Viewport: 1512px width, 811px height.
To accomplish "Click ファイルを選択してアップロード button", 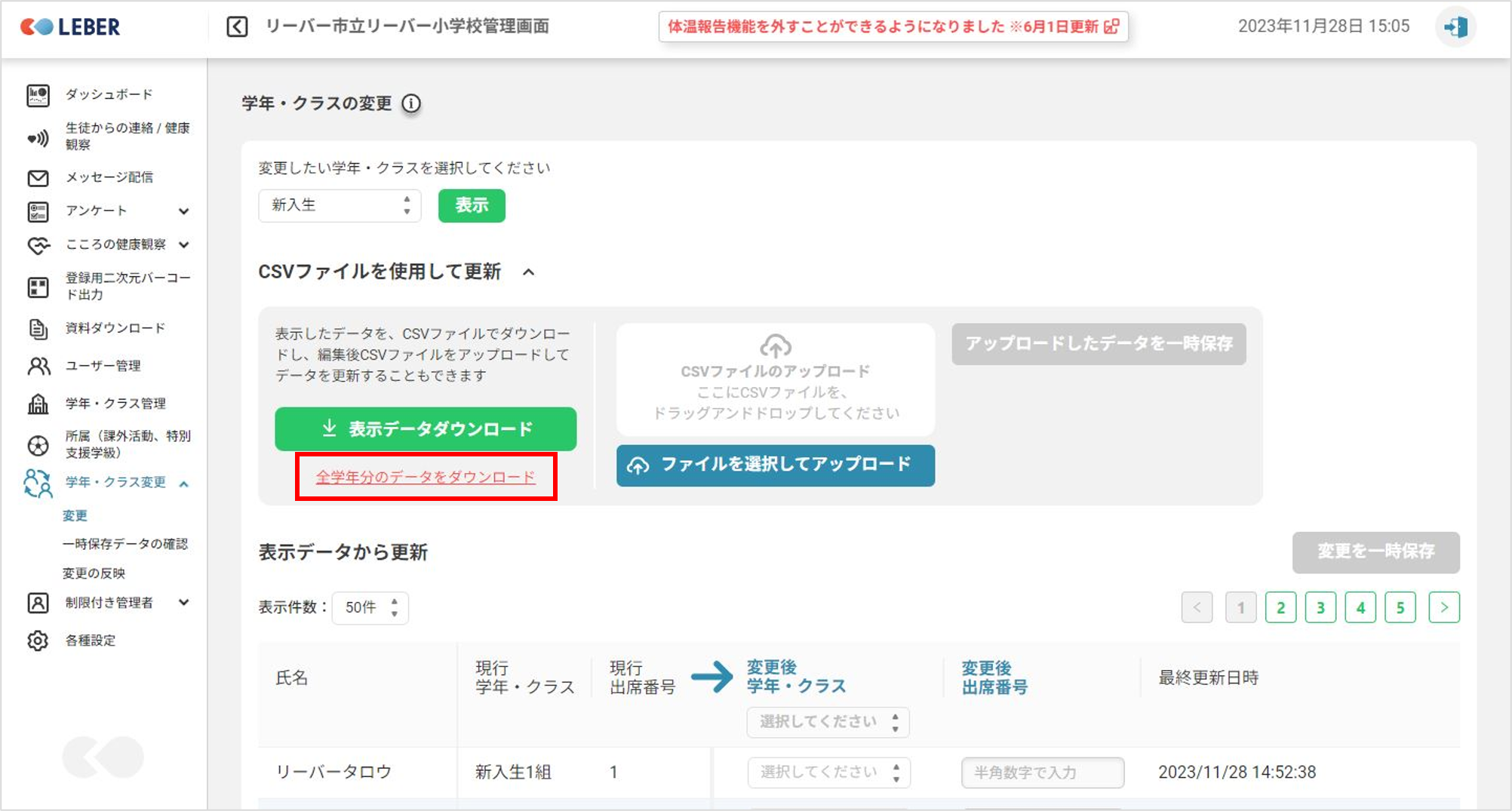I will (775, 465).
